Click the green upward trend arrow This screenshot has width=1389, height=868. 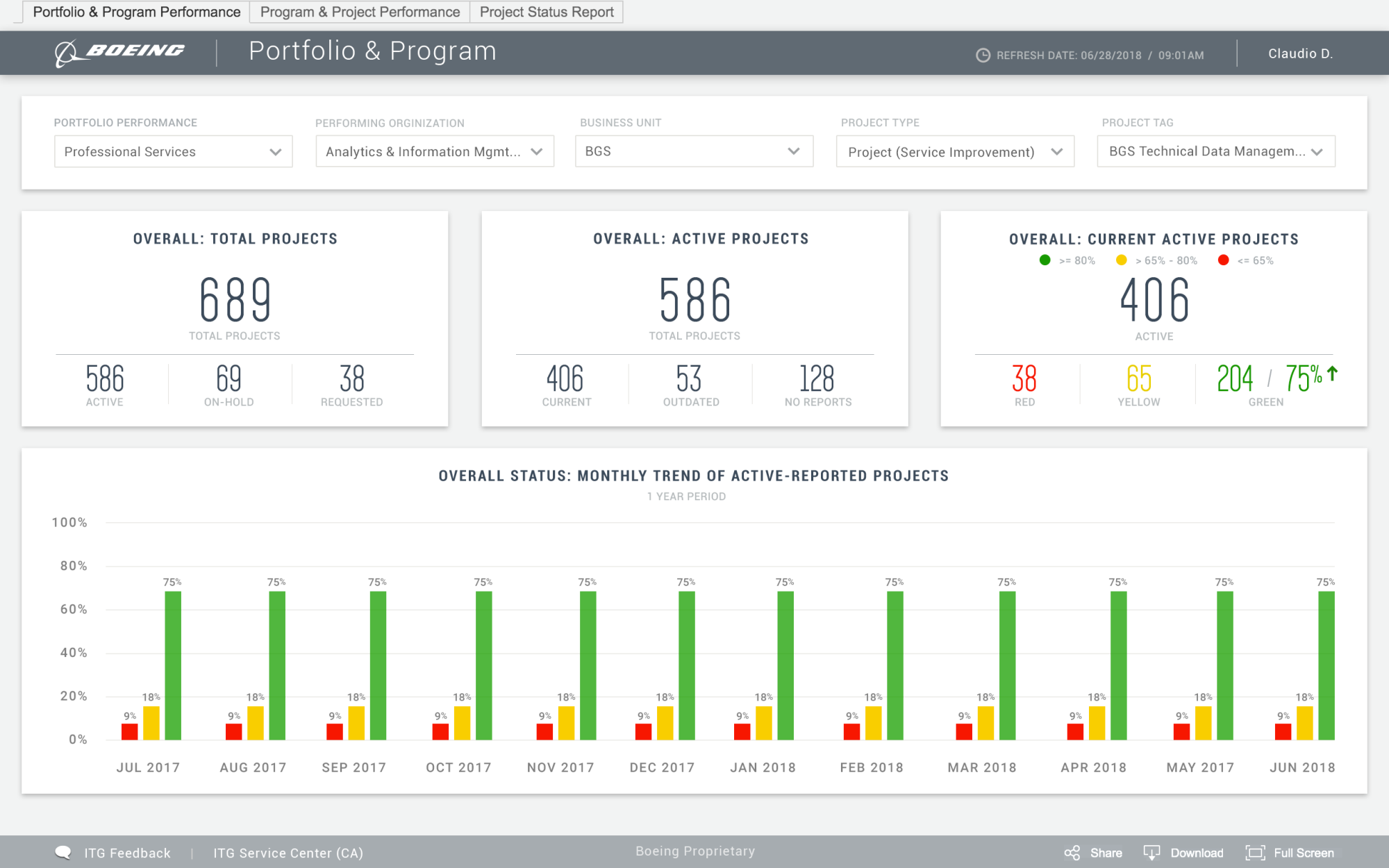pyautogui.click(x=1332, y=374)
